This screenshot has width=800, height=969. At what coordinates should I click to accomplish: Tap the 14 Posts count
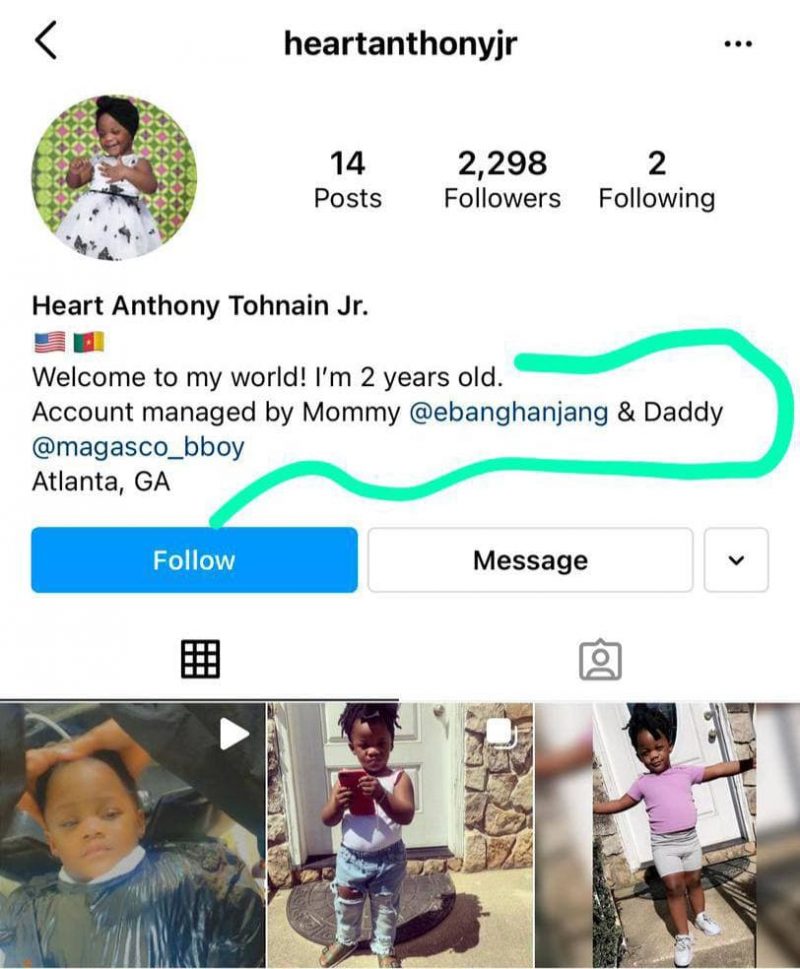click(x=347, y=180)
